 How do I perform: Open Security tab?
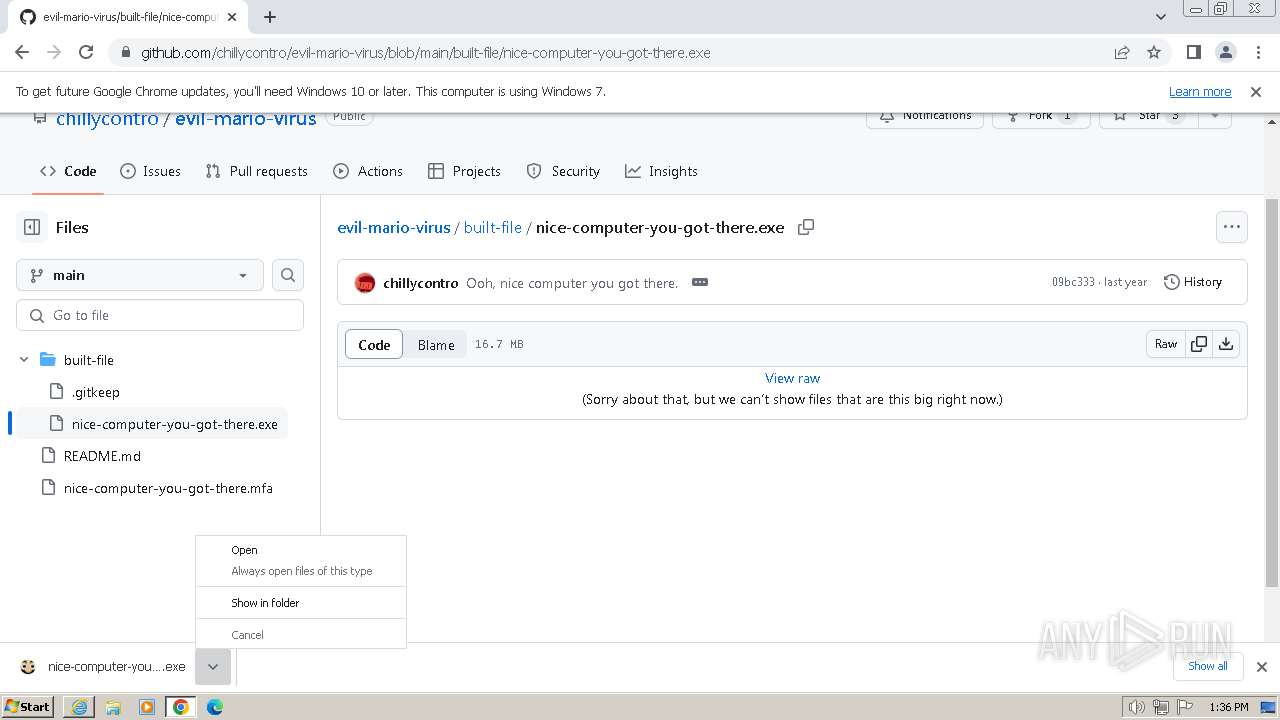coord(563,171)
